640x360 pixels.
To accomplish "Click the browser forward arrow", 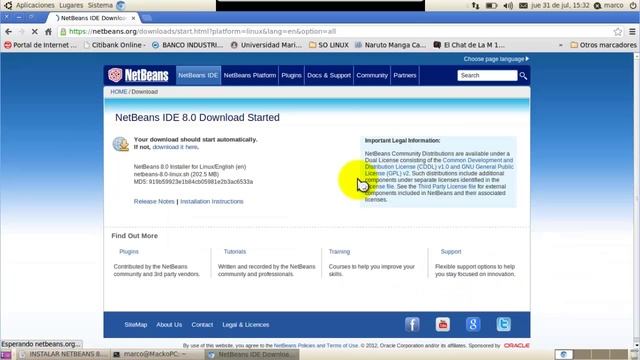I will click(x=22, y=31).
